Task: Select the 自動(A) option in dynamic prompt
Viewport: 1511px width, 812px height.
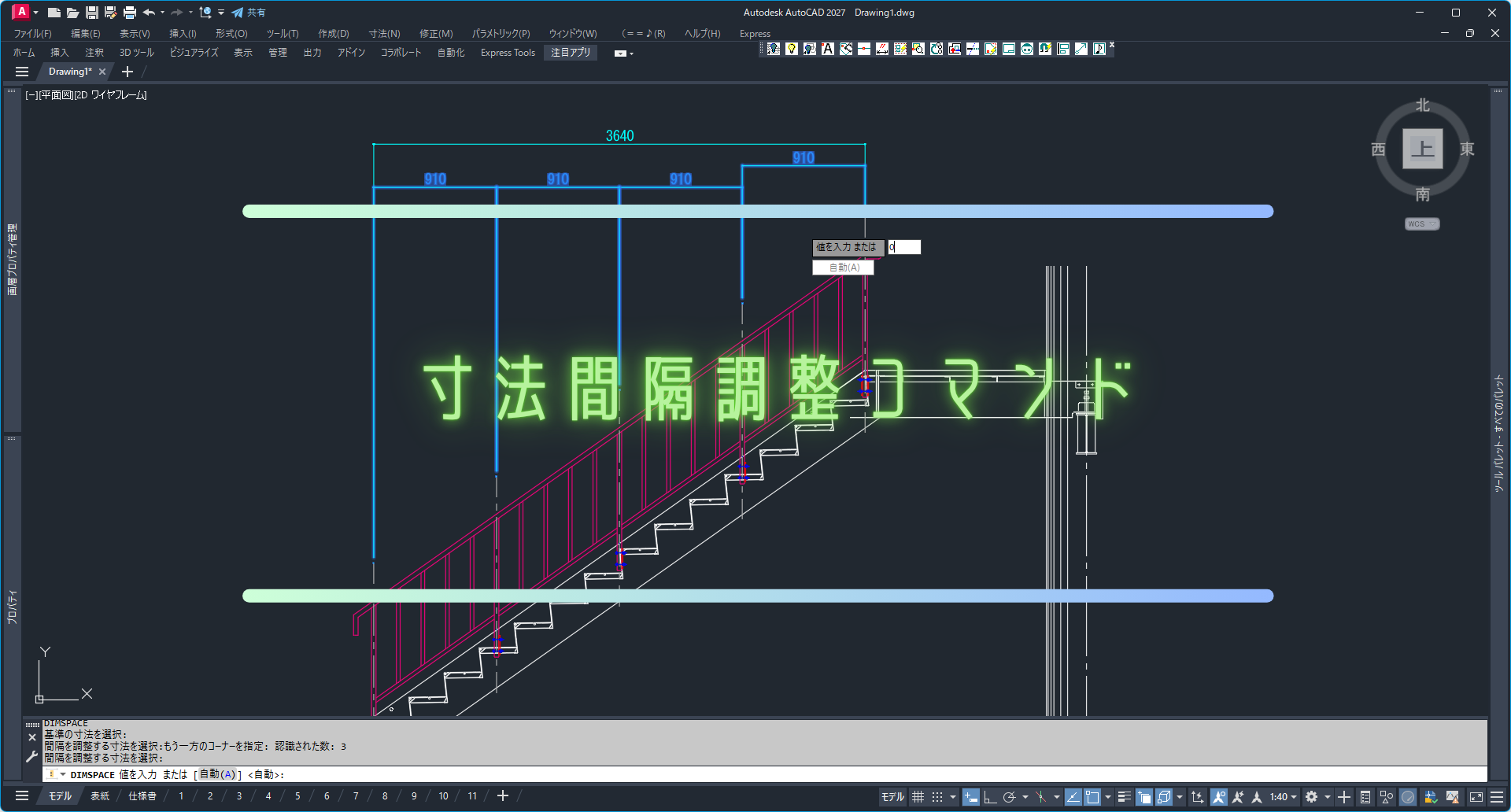Action: click(843, 268)
